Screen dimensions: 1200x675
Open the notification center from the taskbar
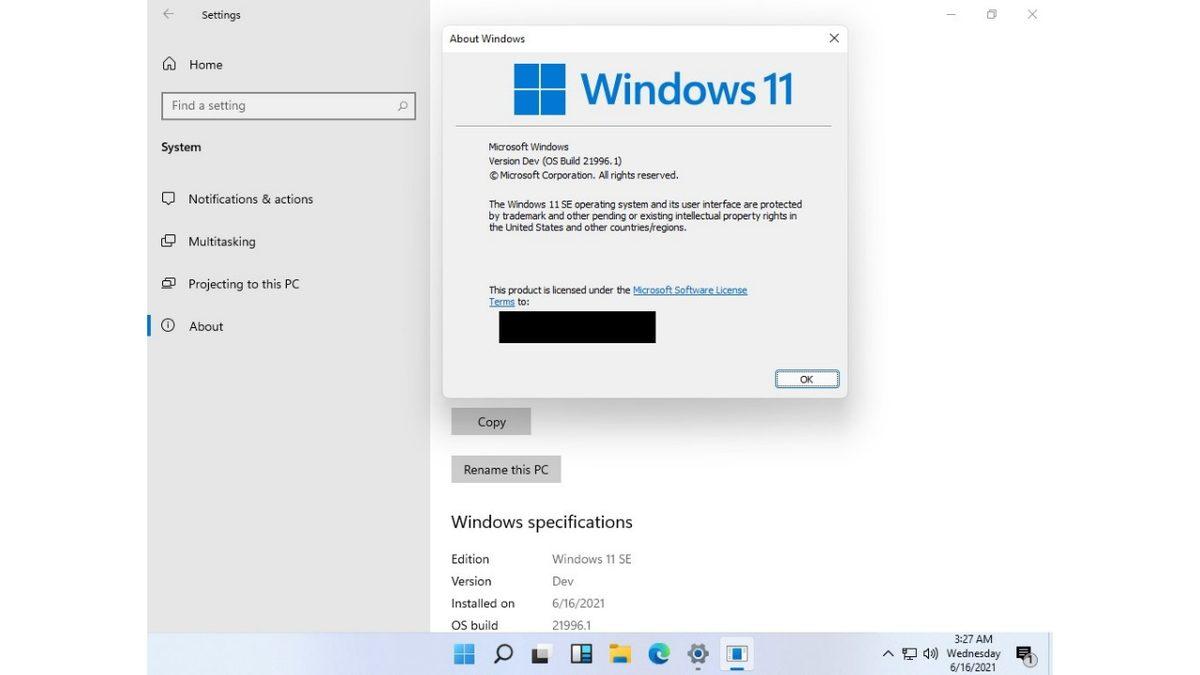pyautogui.click(x=1024, y=653)
